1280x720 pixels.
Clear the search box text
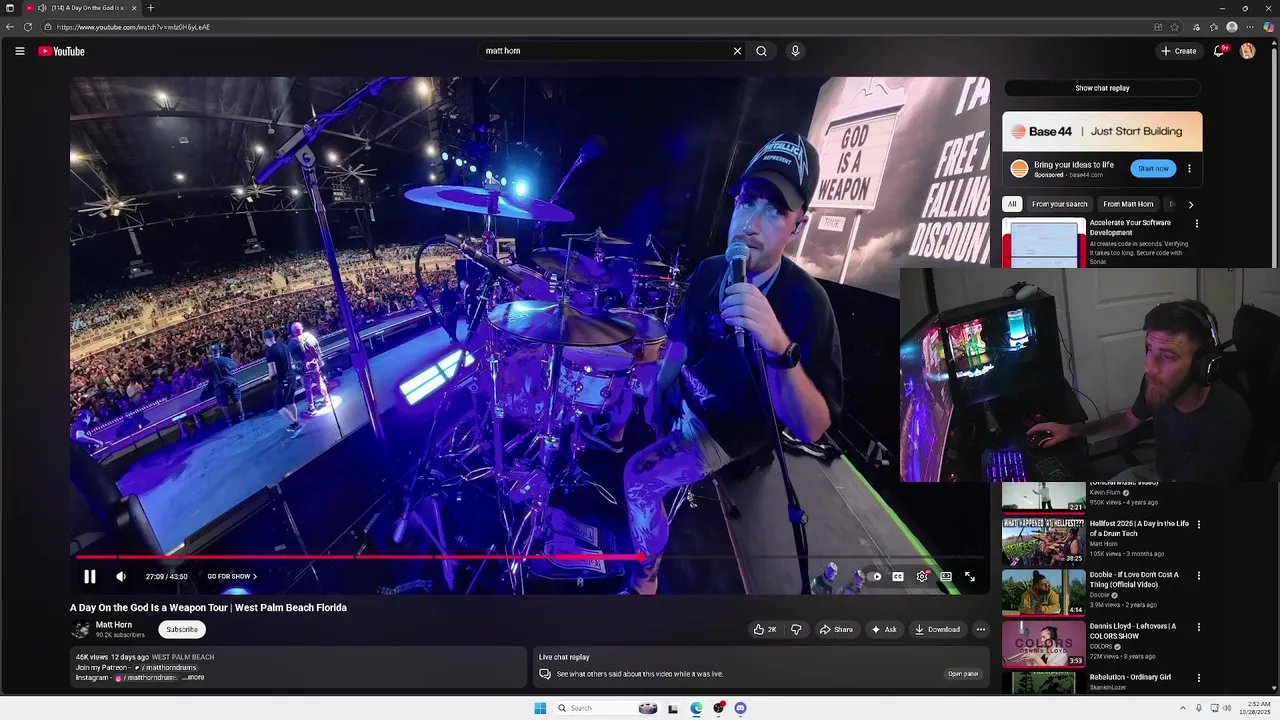click(x=737, y=51)
